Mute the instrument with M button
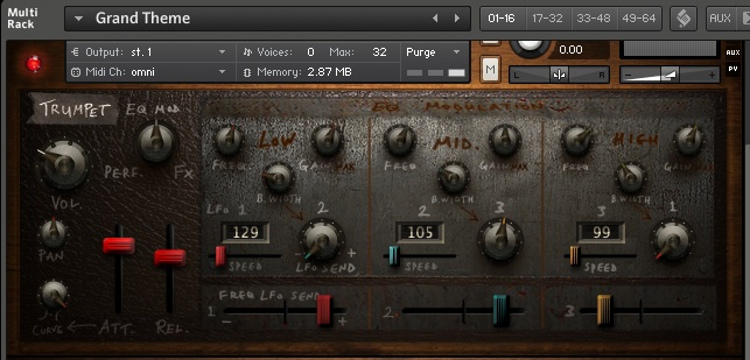This screenshot has height=360, width=750. pyautogui.click(x=490, y=70)
